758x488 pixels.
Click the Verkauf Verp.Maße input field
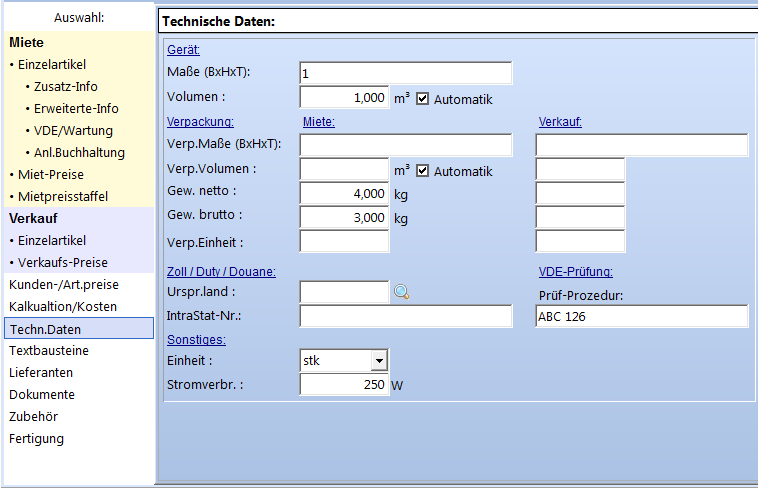[x=641, y=145]
